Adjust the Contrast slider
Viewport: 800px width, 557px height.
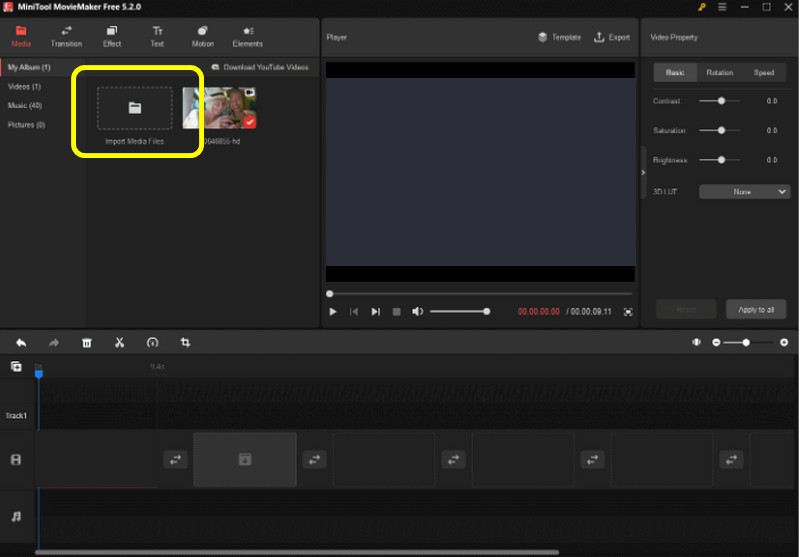pyautogui.click(x=721, y=101)
